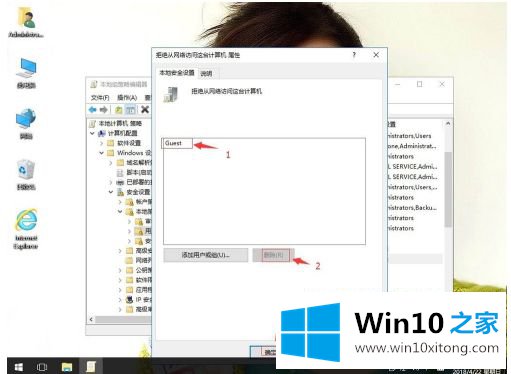Open the Administrator desktop icon

click(x=26, y=22)
